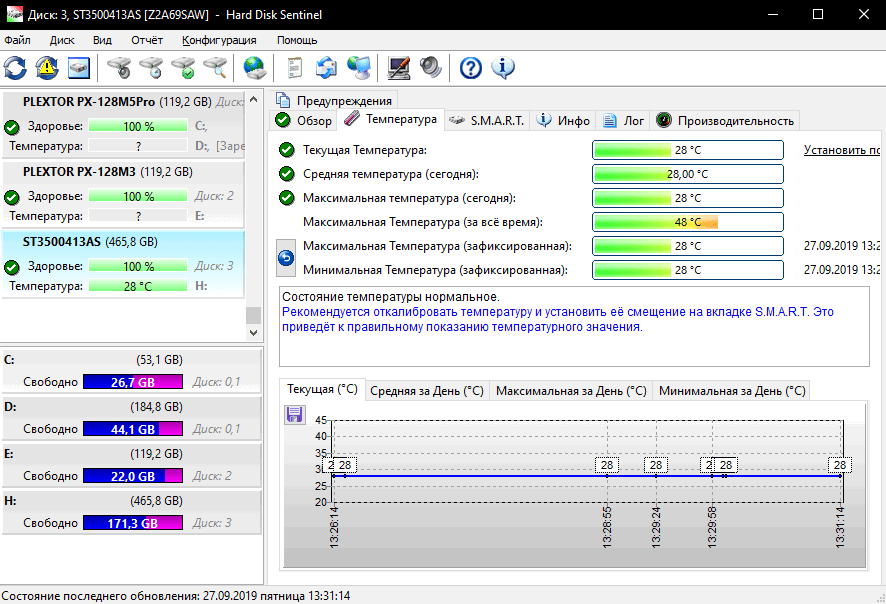Viewport: 886px width, 604px height.
Task: Click the blue refresh arrows toolbar icon
Action: point(15,68)
